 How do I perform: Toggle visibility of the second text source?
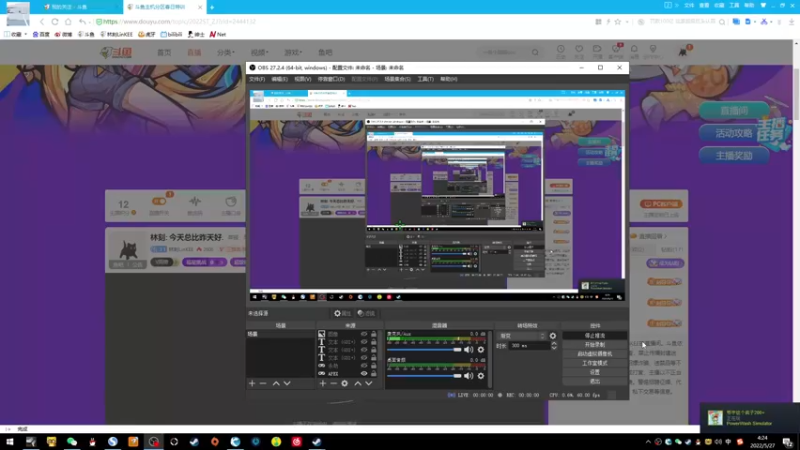(x=364, y=350)
